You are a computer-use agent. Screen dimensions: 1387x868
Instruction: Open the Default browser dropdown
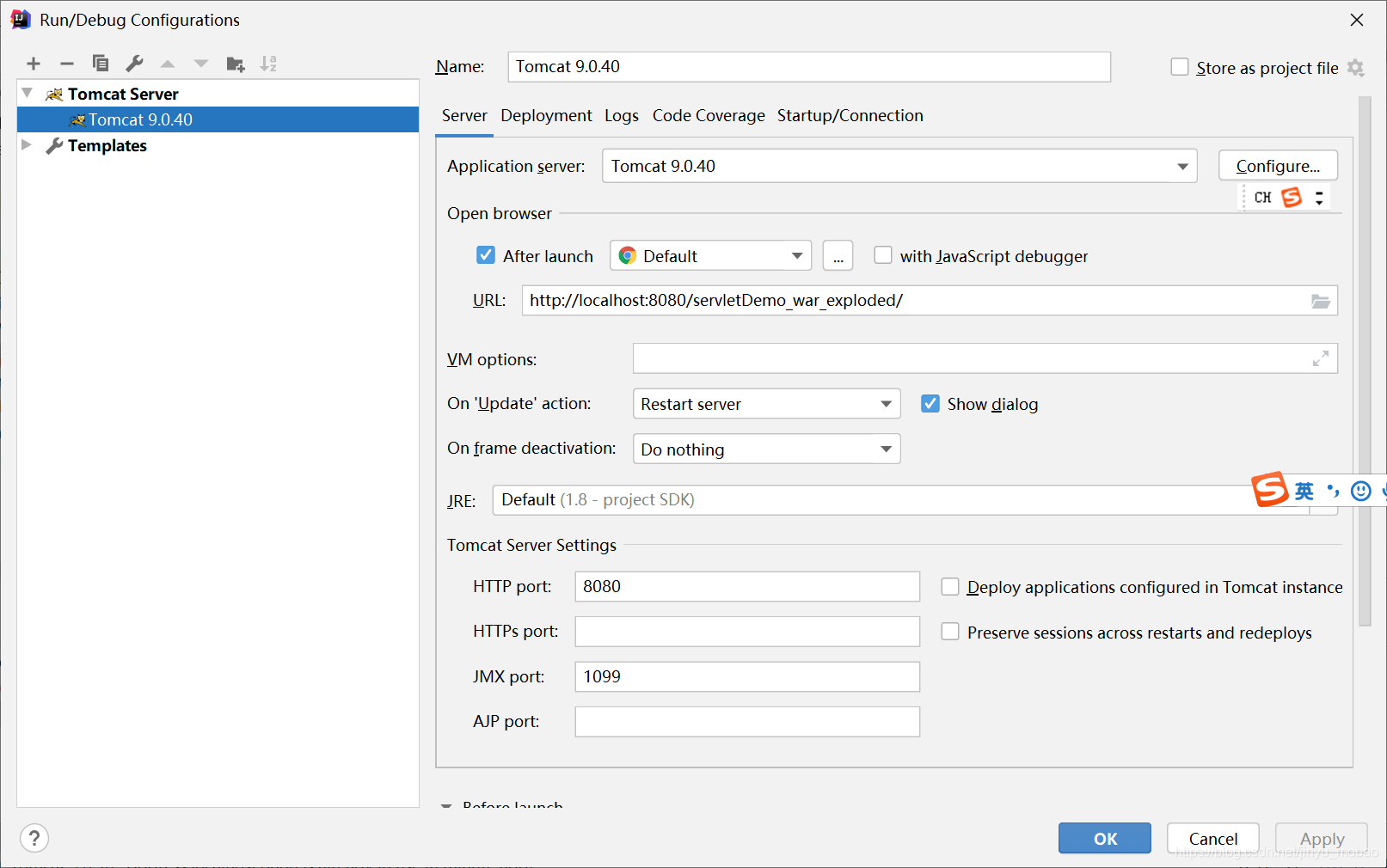click(710, 256)
